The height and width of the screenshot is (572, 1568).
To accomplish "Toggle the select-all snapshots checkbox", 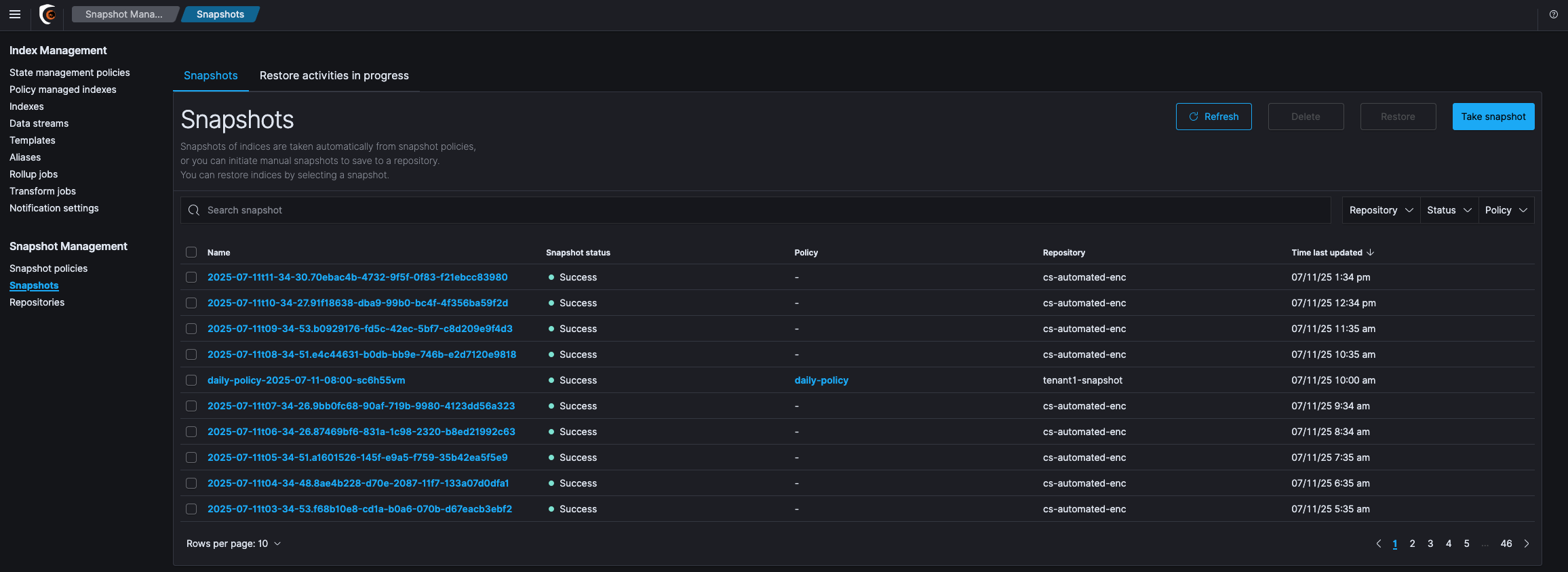I will coord(191,252).
